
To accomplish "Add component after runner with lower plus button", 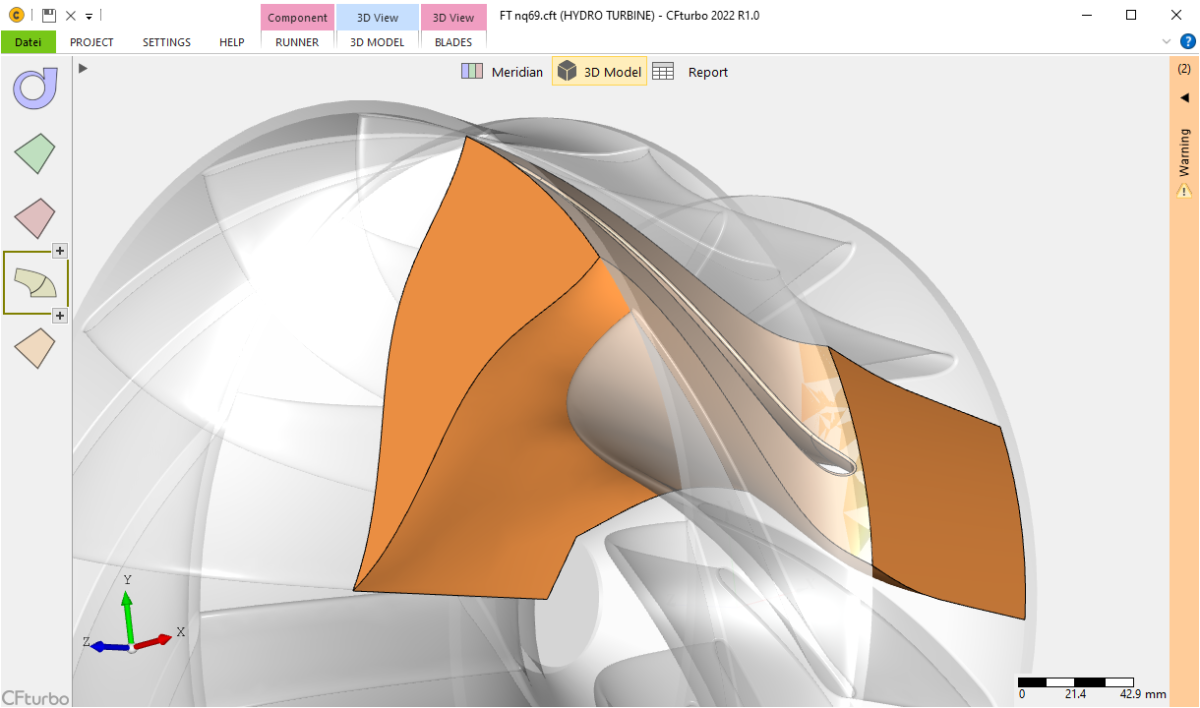I will (x=59, y=316).
